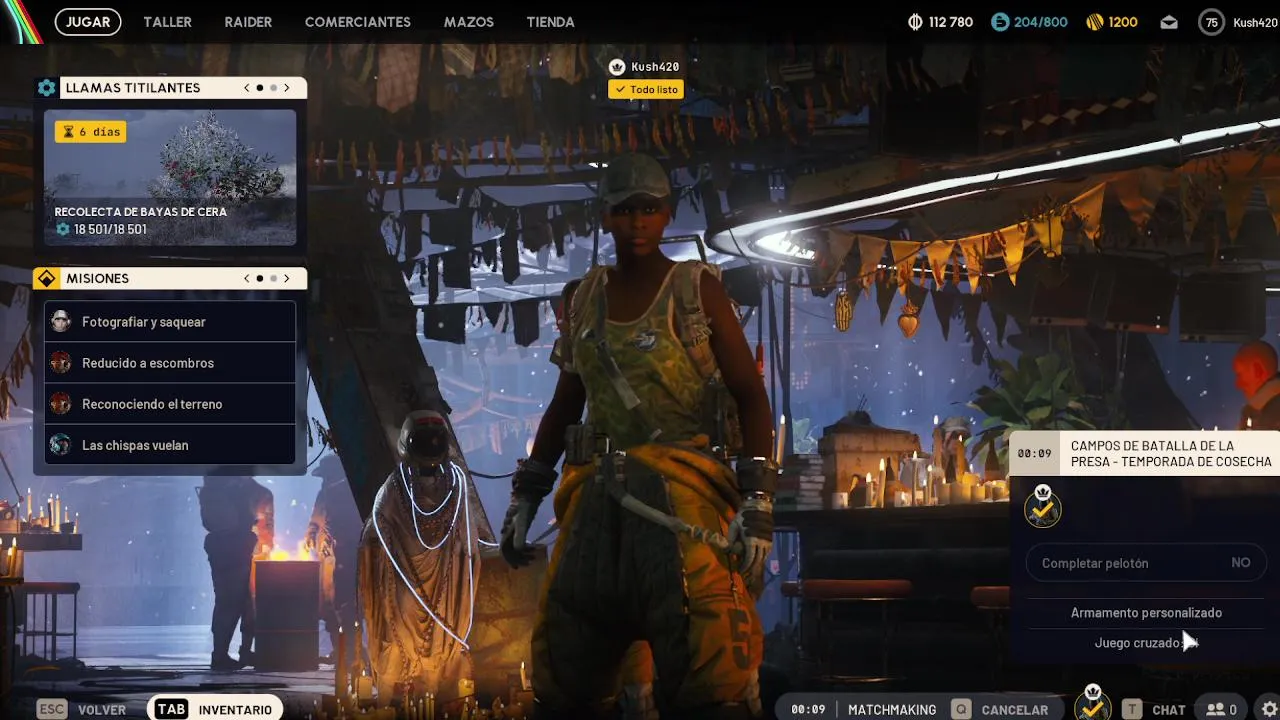Open settings gear in the bottom corner

click(1270, 709)
